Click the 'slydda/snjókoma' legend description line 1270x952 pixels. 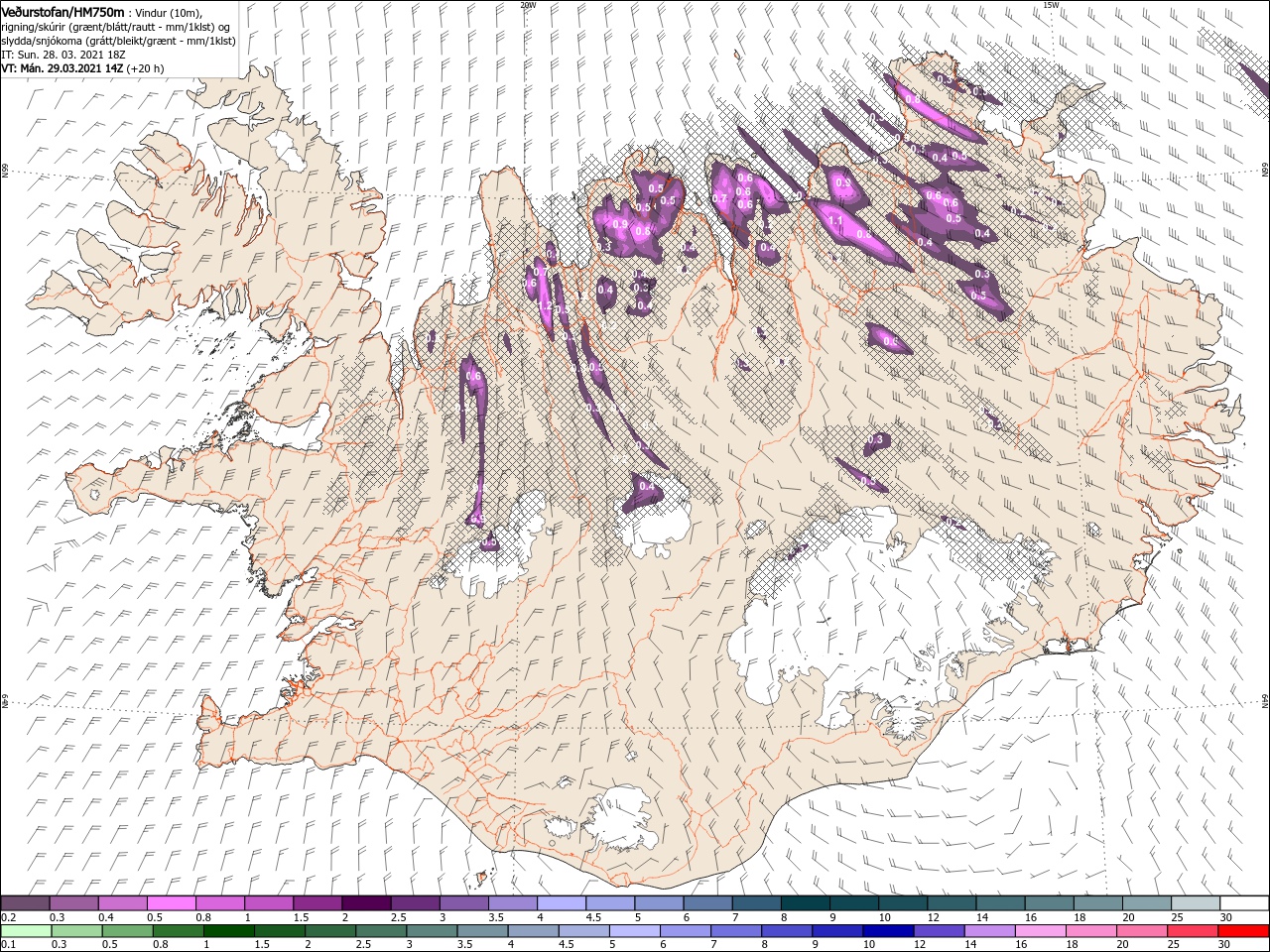coord(118,41)
